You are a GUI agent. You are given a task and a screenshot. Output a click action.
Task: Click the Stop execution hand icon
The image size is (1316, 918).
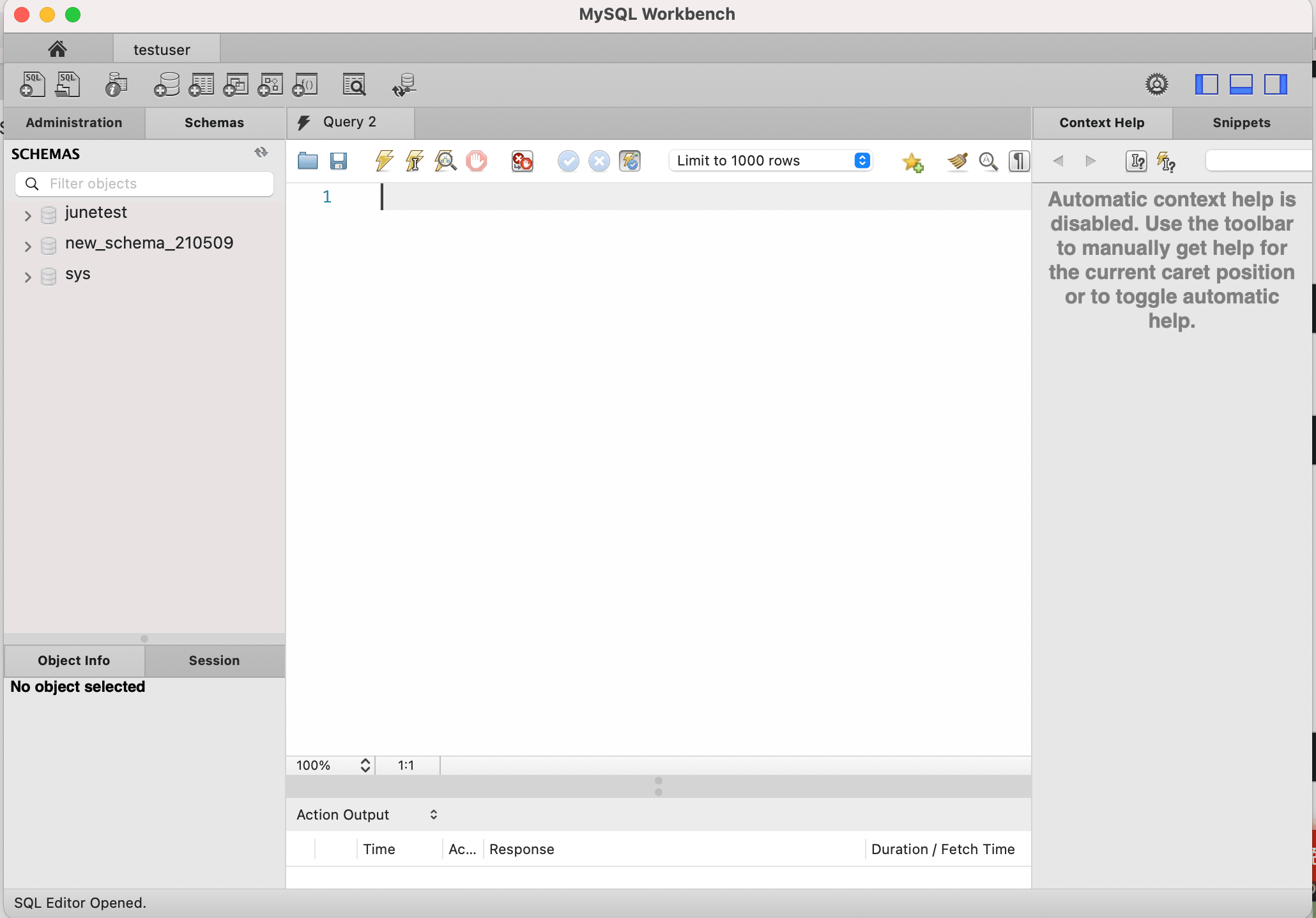477,161
